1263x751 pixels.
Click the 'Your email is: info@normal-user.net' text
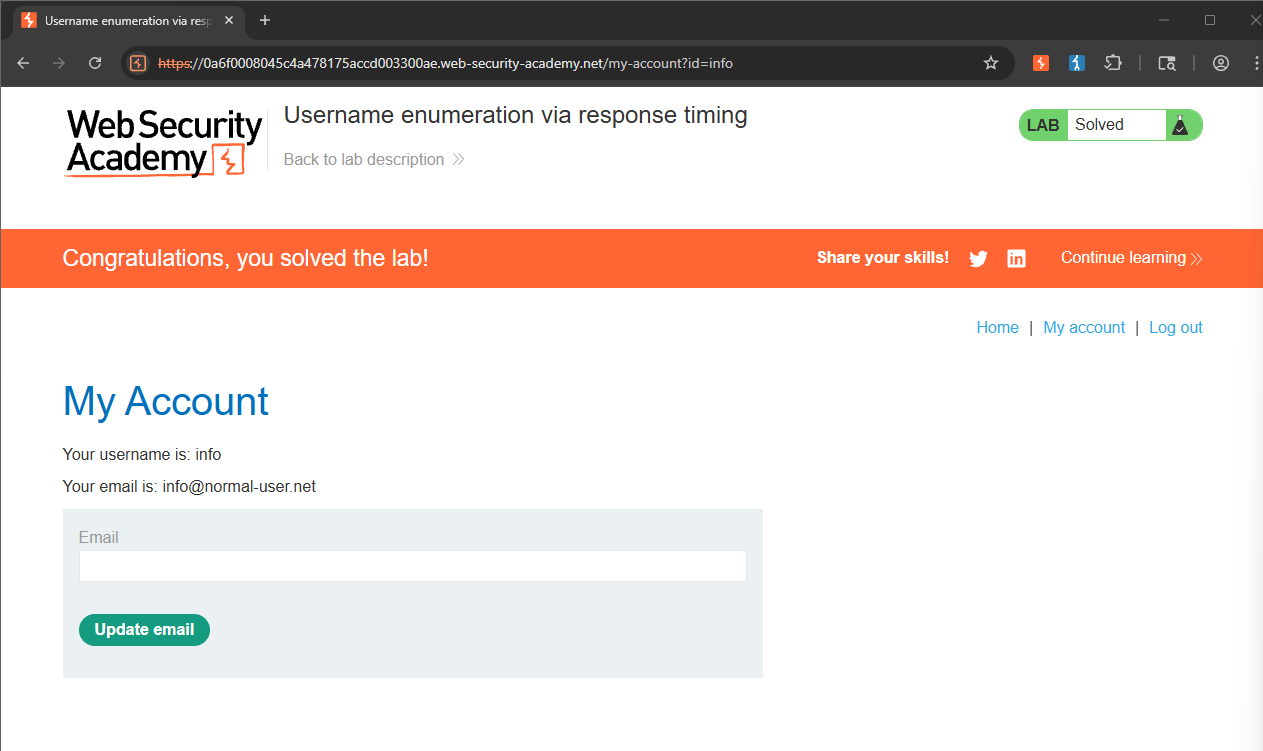pos(189,487)
